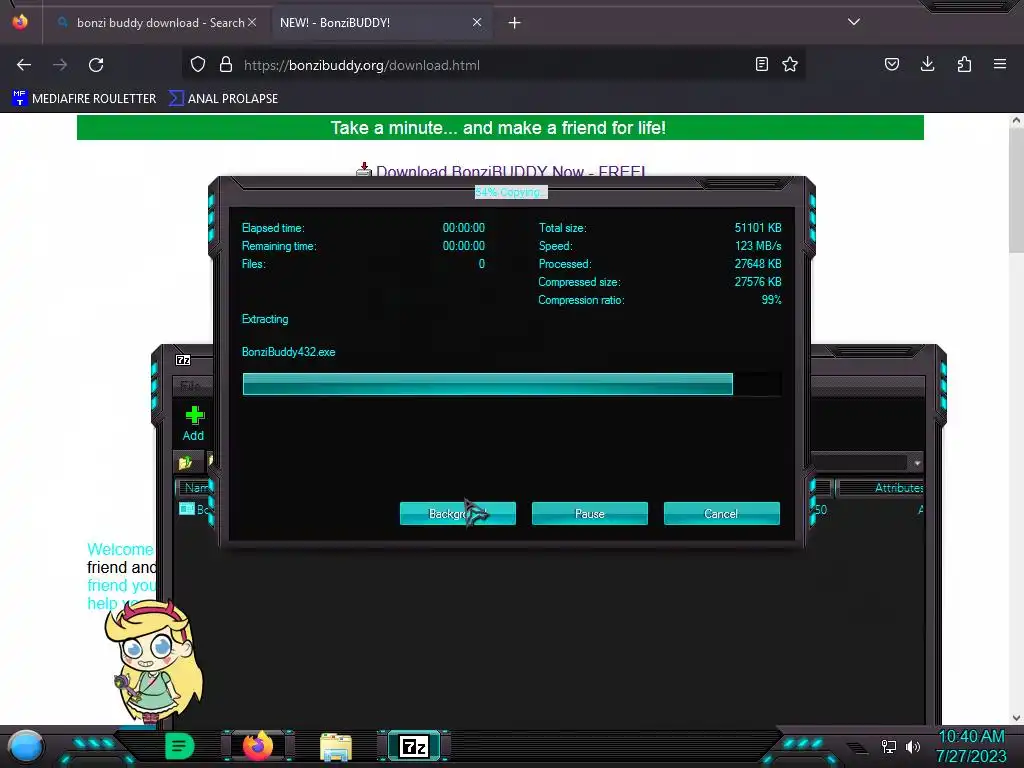Close the bonzi buddy download search tab
Screen dimensions: 1024x768
pos(252,22)
